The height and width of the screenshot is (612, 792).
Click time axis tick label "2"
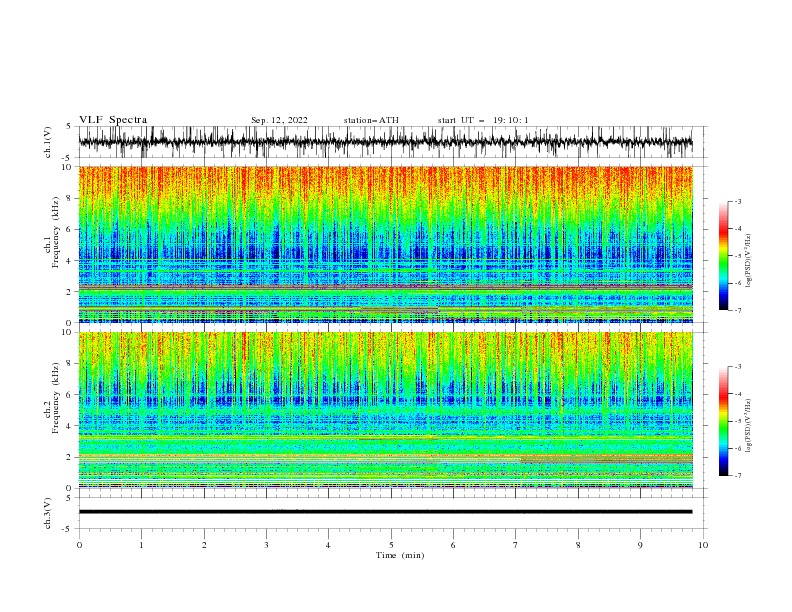[204, 545]
